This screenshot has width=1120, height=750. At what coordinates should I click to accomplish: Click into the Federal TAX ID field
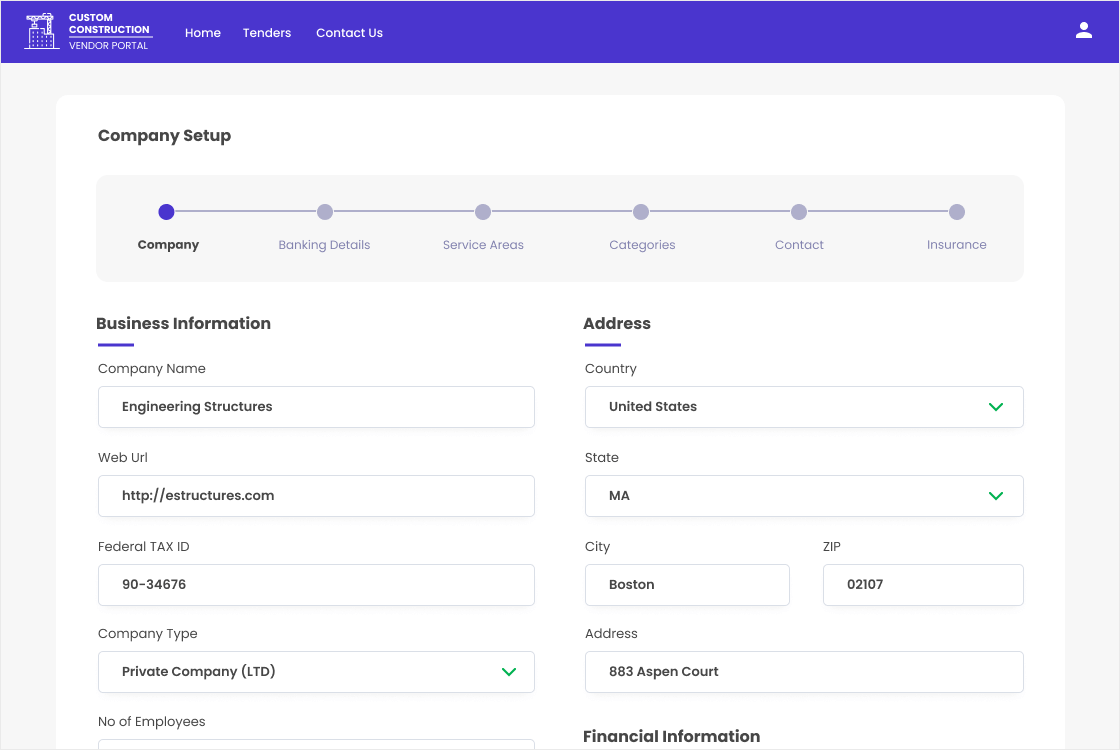click(x=316, y=585)
